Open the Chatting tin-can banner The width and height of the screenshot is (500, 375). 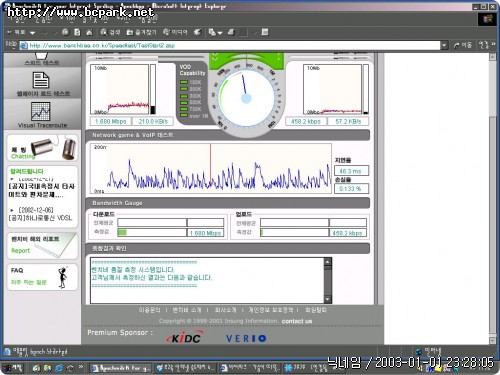coord(42,149)
